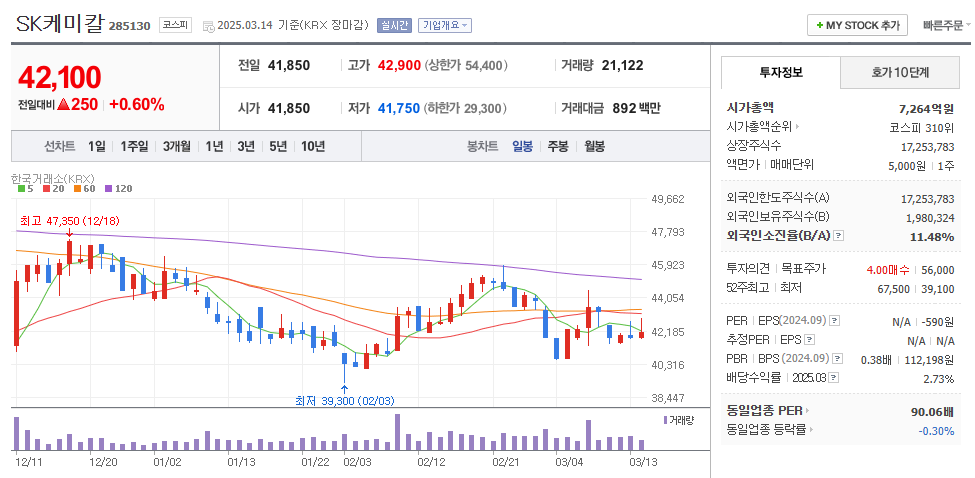
Task: Click the 동일업종 PER value 90.06배
Action: (932, 412)
